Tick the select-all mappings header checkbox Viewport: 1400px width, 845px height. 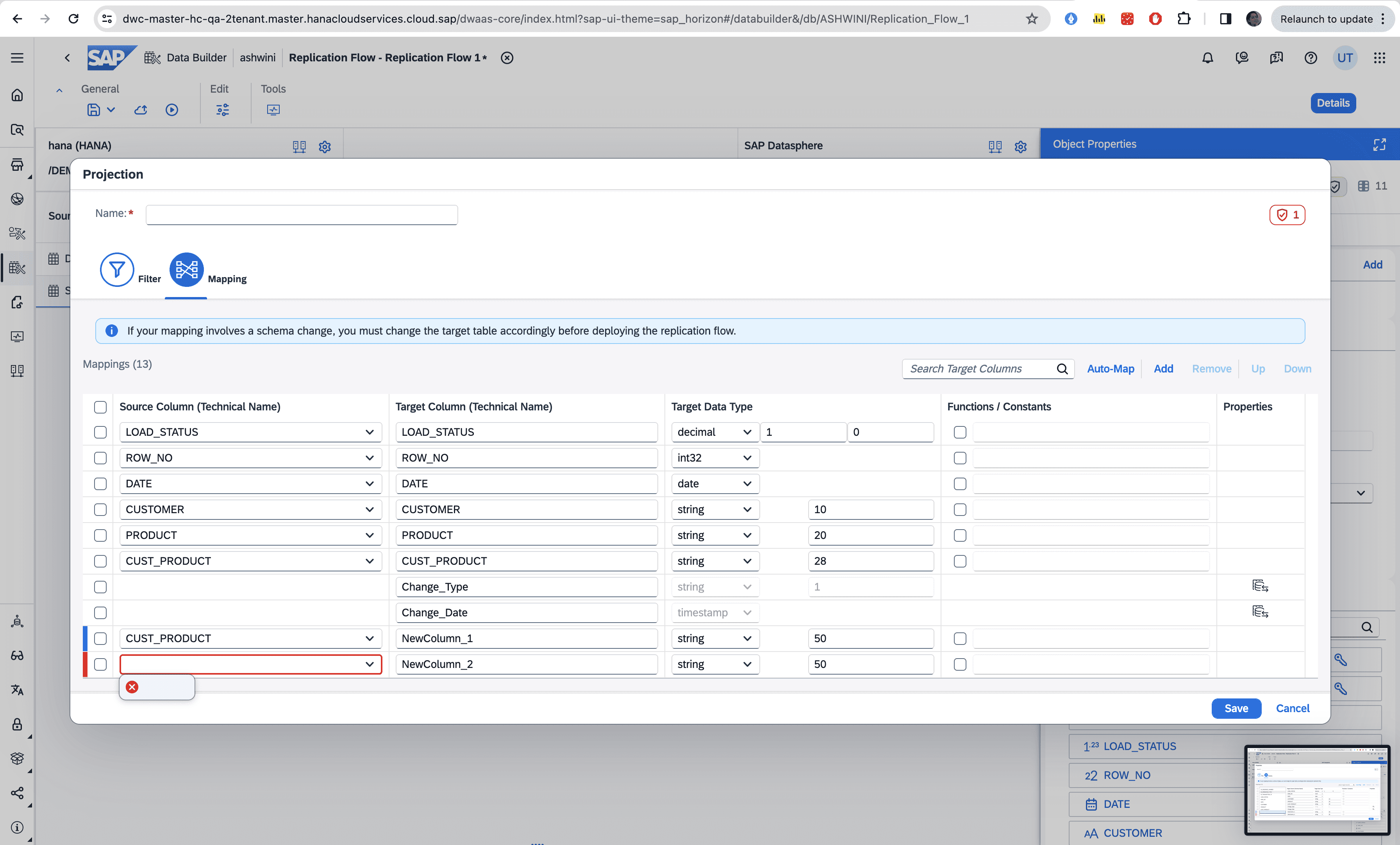tap(100, 406)
